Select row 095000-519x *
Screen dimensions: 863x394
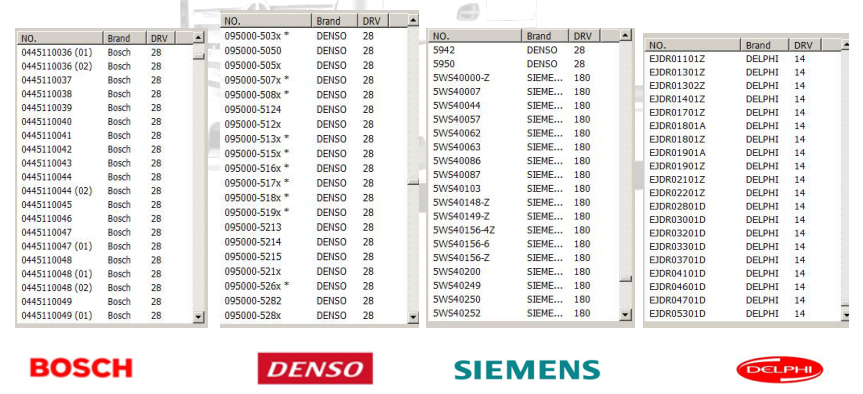(x=314, y=212)
